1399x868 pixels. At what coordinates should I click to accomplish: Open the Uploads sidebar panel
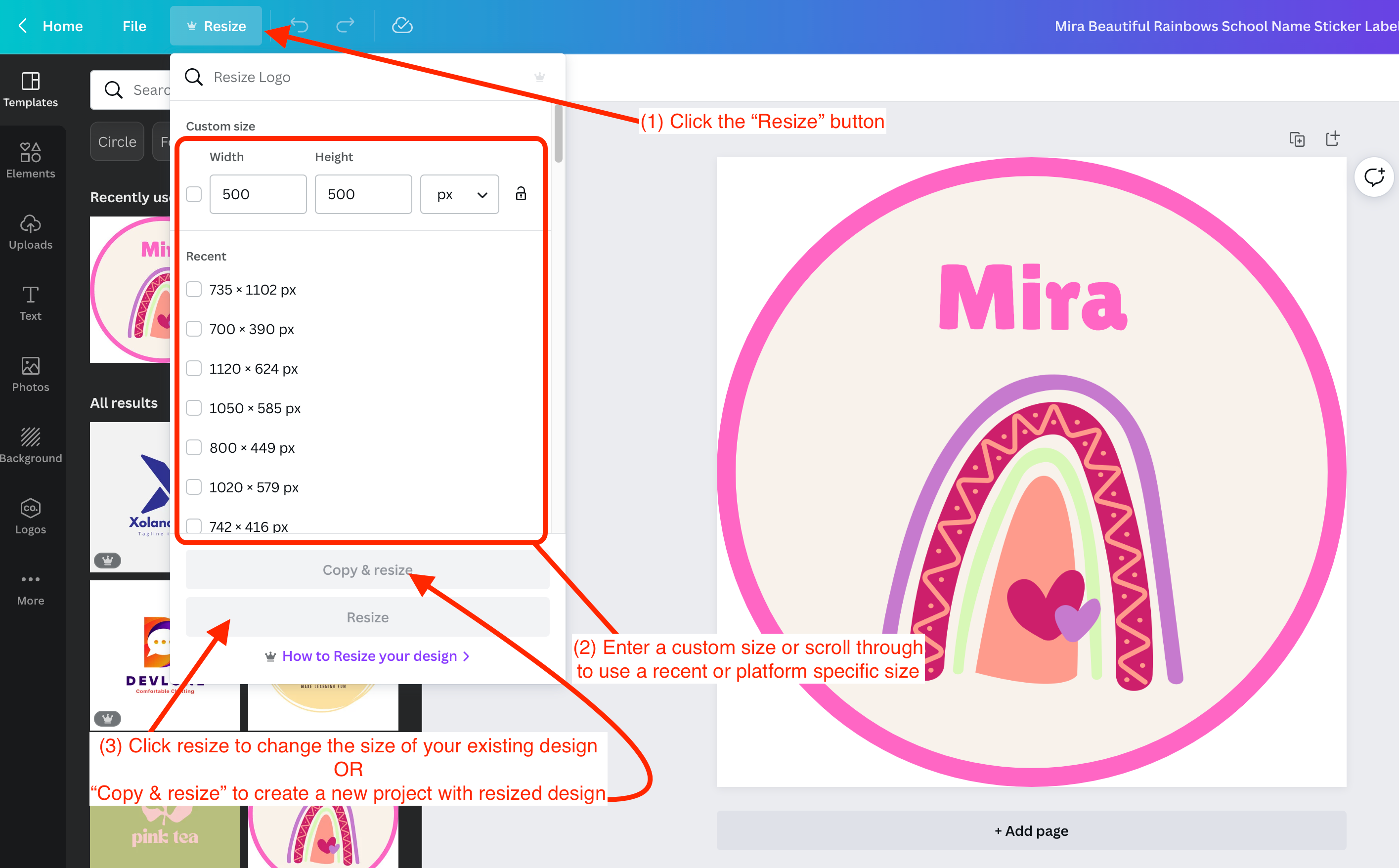tap(31, 231)
